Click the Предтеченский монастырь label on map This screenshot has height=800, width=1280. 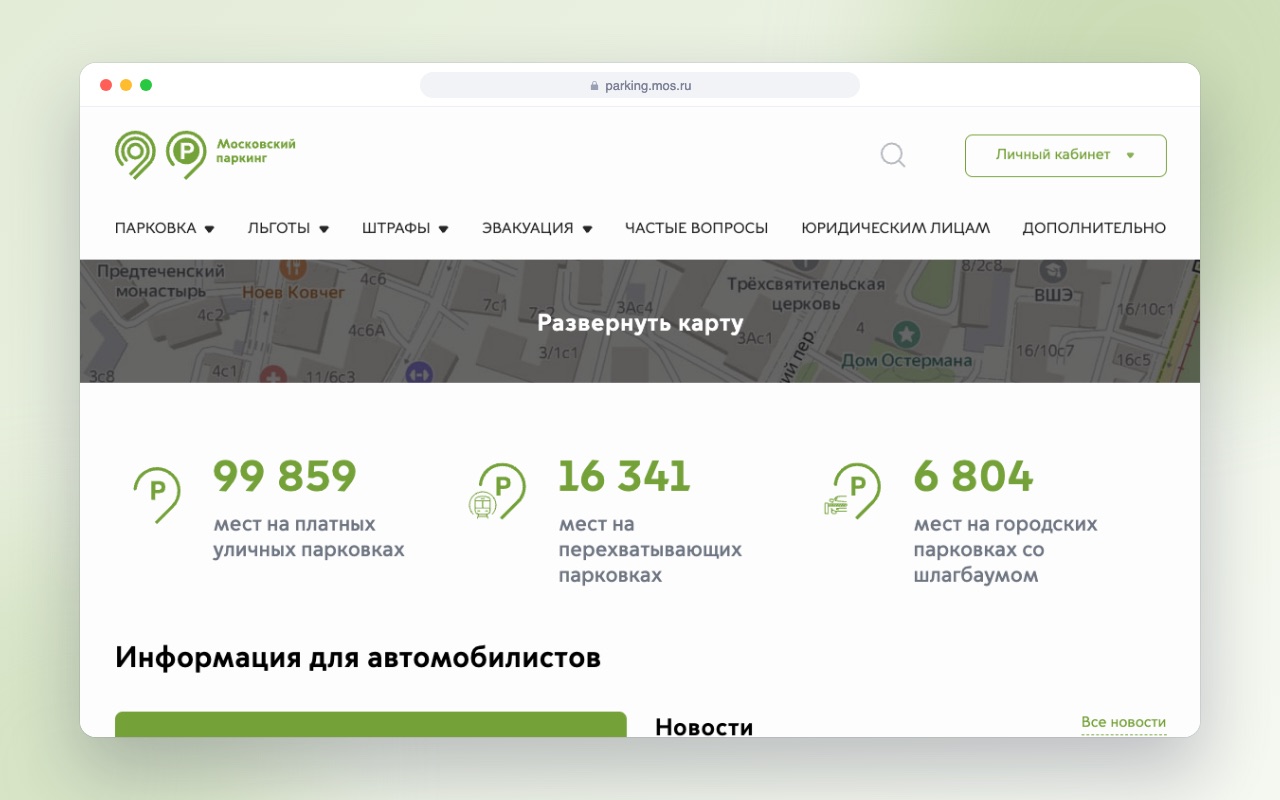pos(161,281)
